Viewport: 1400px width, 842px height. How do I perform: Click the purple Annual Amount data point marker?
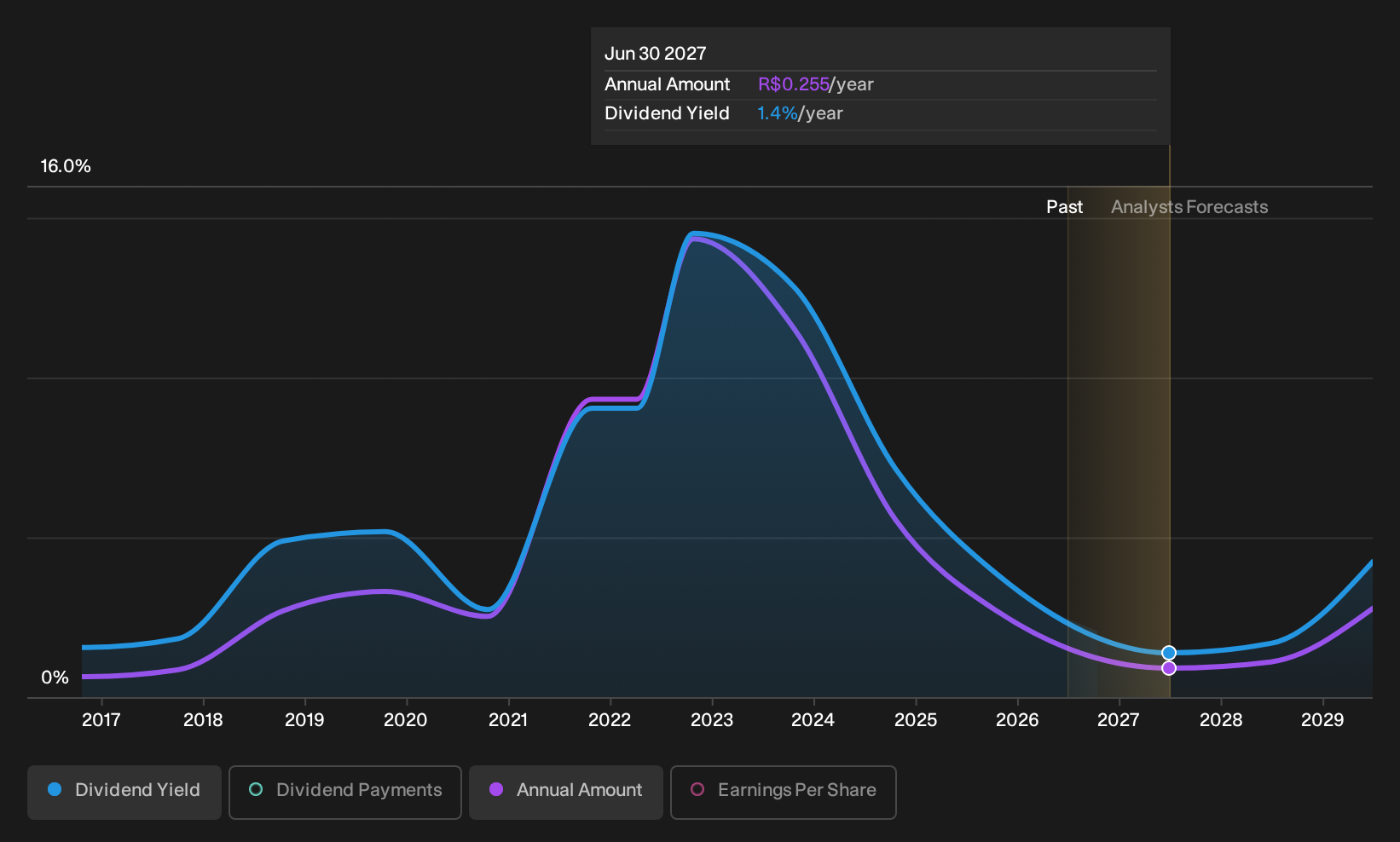[1169, 668]
